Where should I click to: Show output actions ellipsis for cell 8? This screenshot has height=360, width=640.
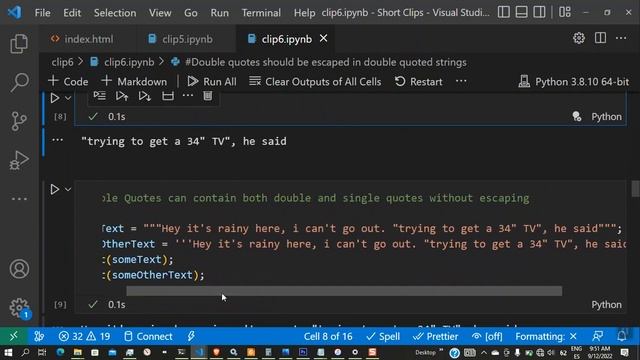tap(58, 140)
